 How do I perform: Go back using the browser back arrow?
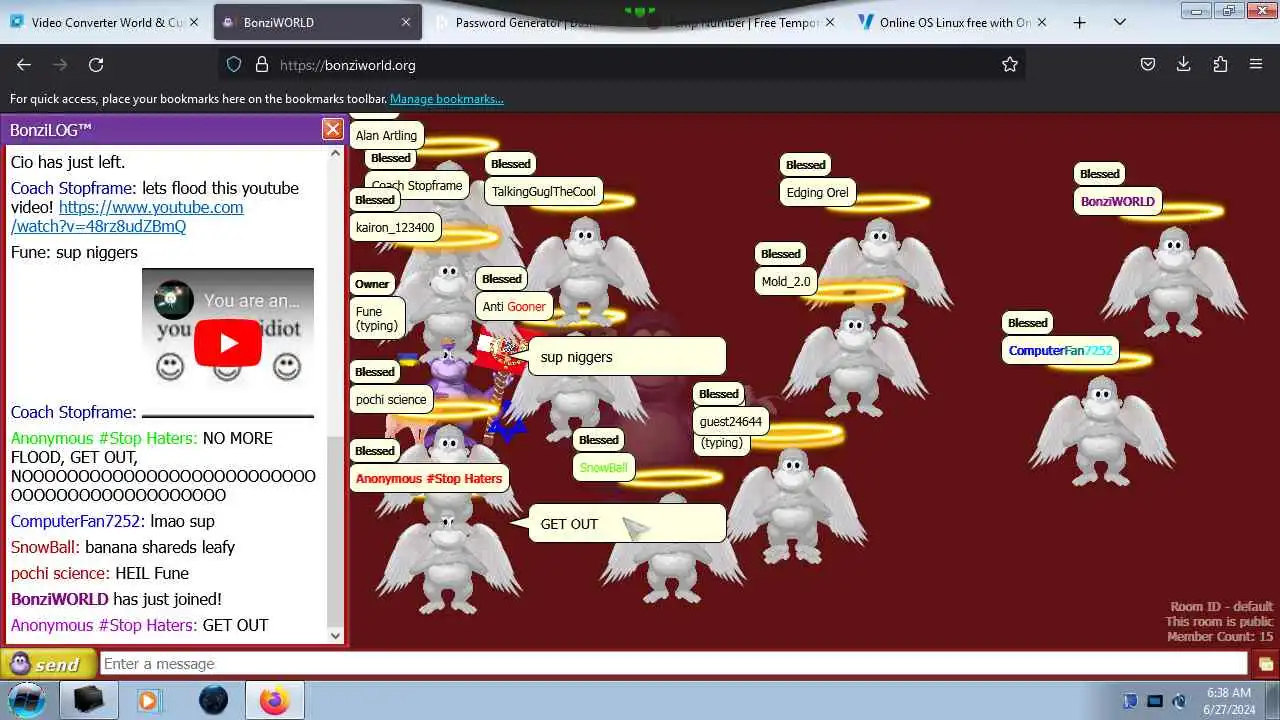click(x=24, y=64)
